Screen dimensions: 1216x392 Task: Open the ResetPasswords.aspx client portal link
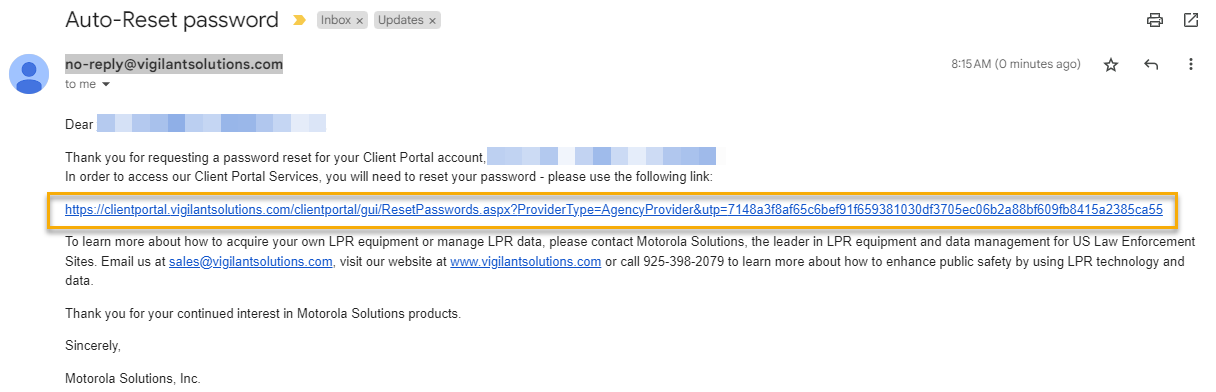pos(614,210)
